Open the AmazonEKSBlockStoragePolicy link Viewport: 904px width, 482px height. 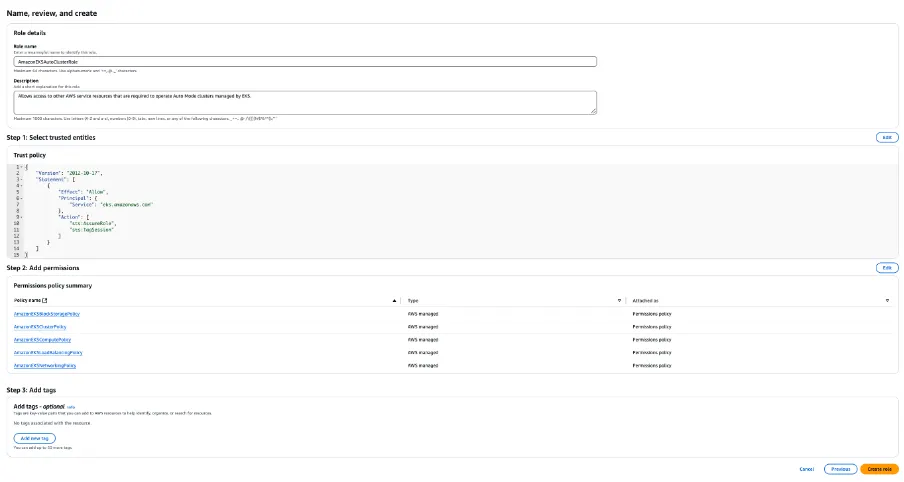click(x=47, y=314)
